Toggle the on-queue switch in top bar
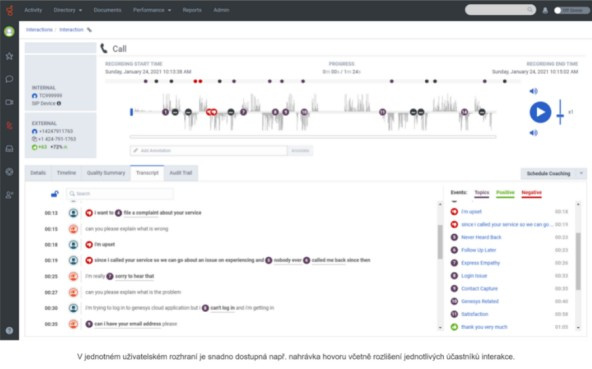This screenshot has height=369, width=592. 570,11
